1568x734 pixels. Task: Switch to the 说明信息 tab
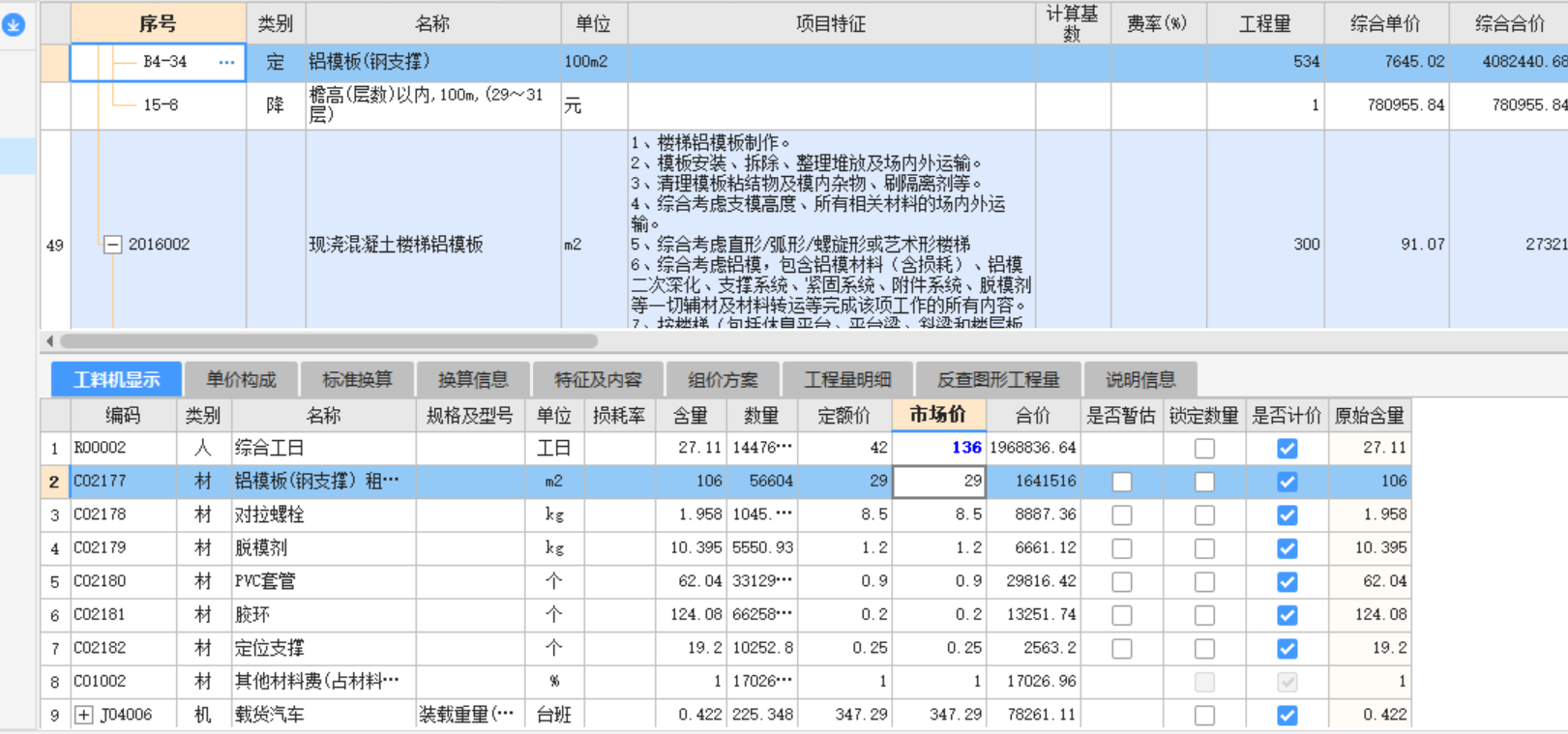tap(1140, 380)
